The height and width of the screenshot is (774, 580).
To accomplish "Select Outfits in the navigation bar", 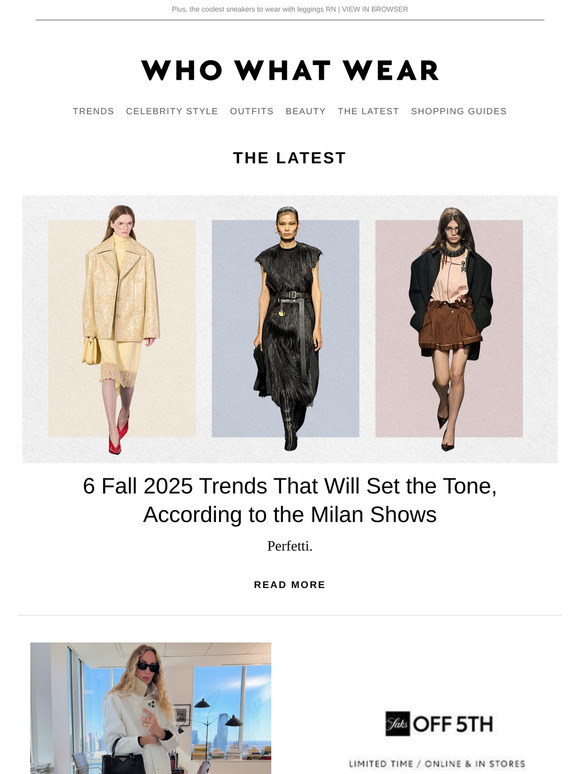I will coord(252,111).
